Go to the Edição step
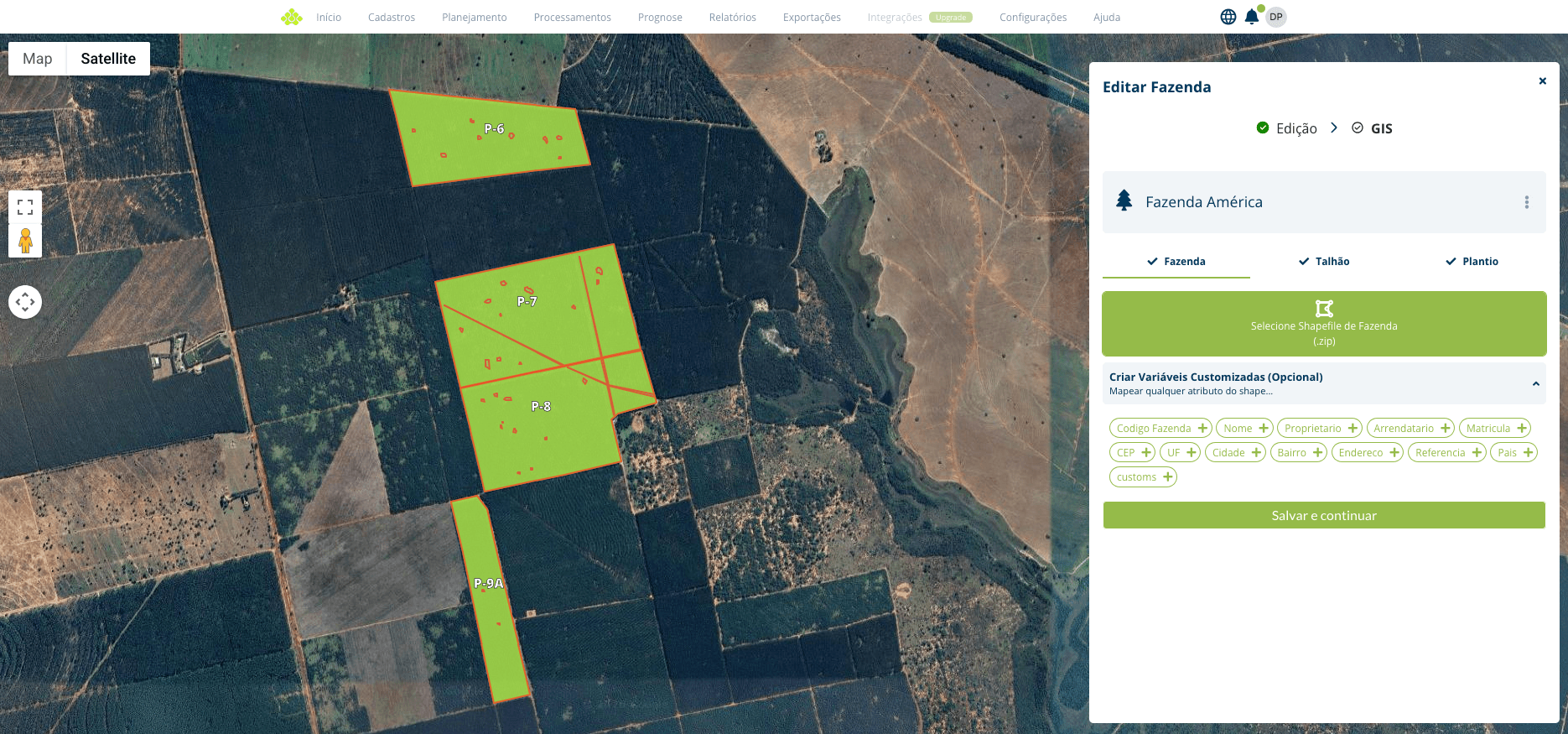 tap(1287, 128)
